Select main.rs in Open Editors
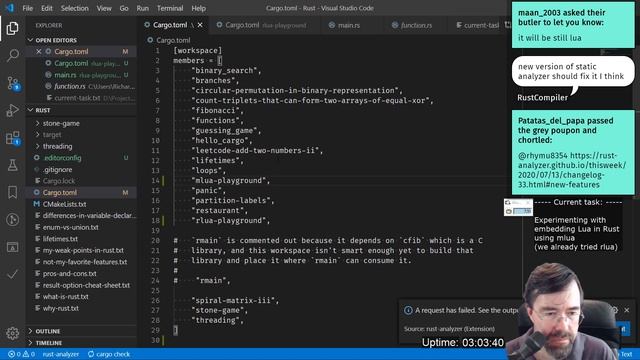This screenshot has width=640, height=360. click(65, 75)
